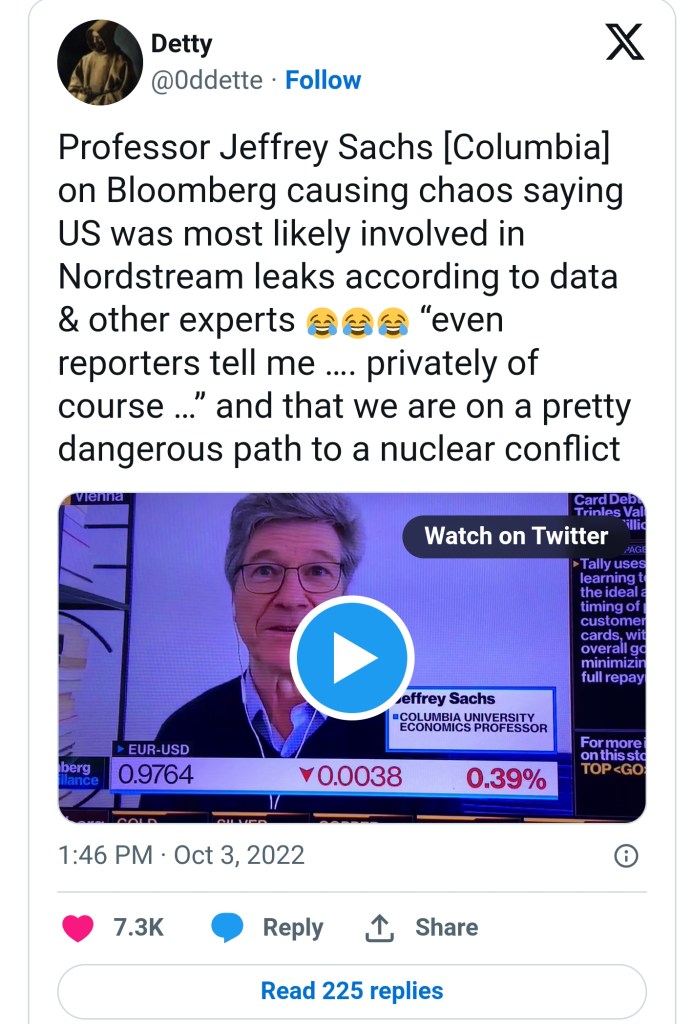Click the Columbia University caption in the video

coord(470,722)
